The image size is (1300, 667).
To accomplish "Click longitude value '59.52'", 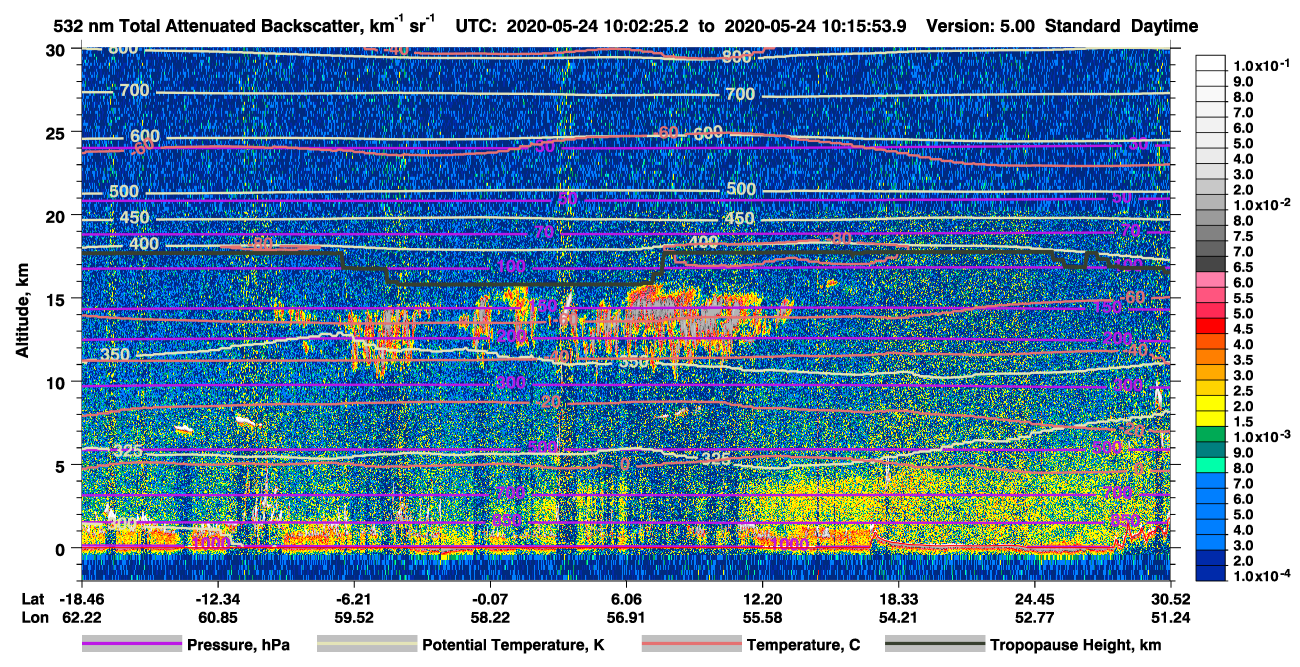I will [x=353, y=618].
